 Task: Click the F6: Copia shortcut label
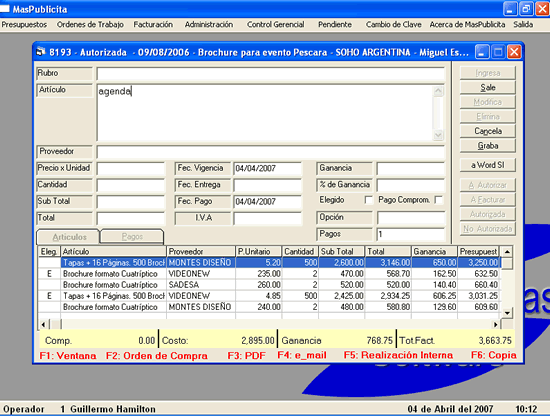[x=494, y=355]
